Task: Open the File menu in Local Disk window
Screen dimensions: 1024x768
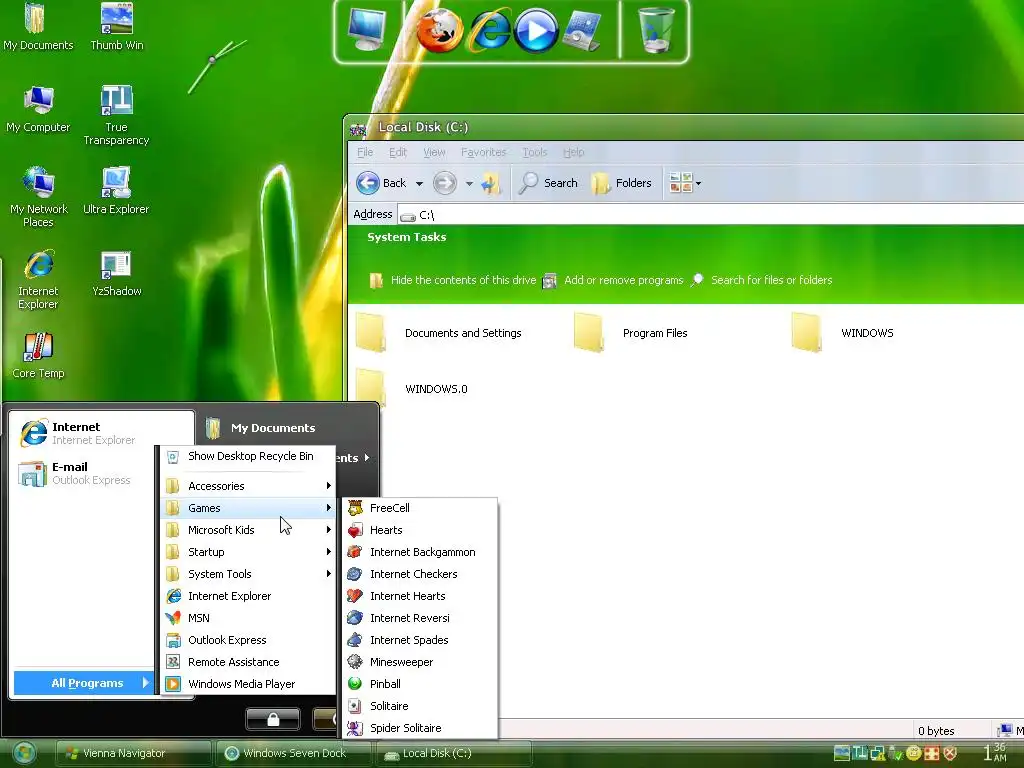Action: [x=365, y=152]
